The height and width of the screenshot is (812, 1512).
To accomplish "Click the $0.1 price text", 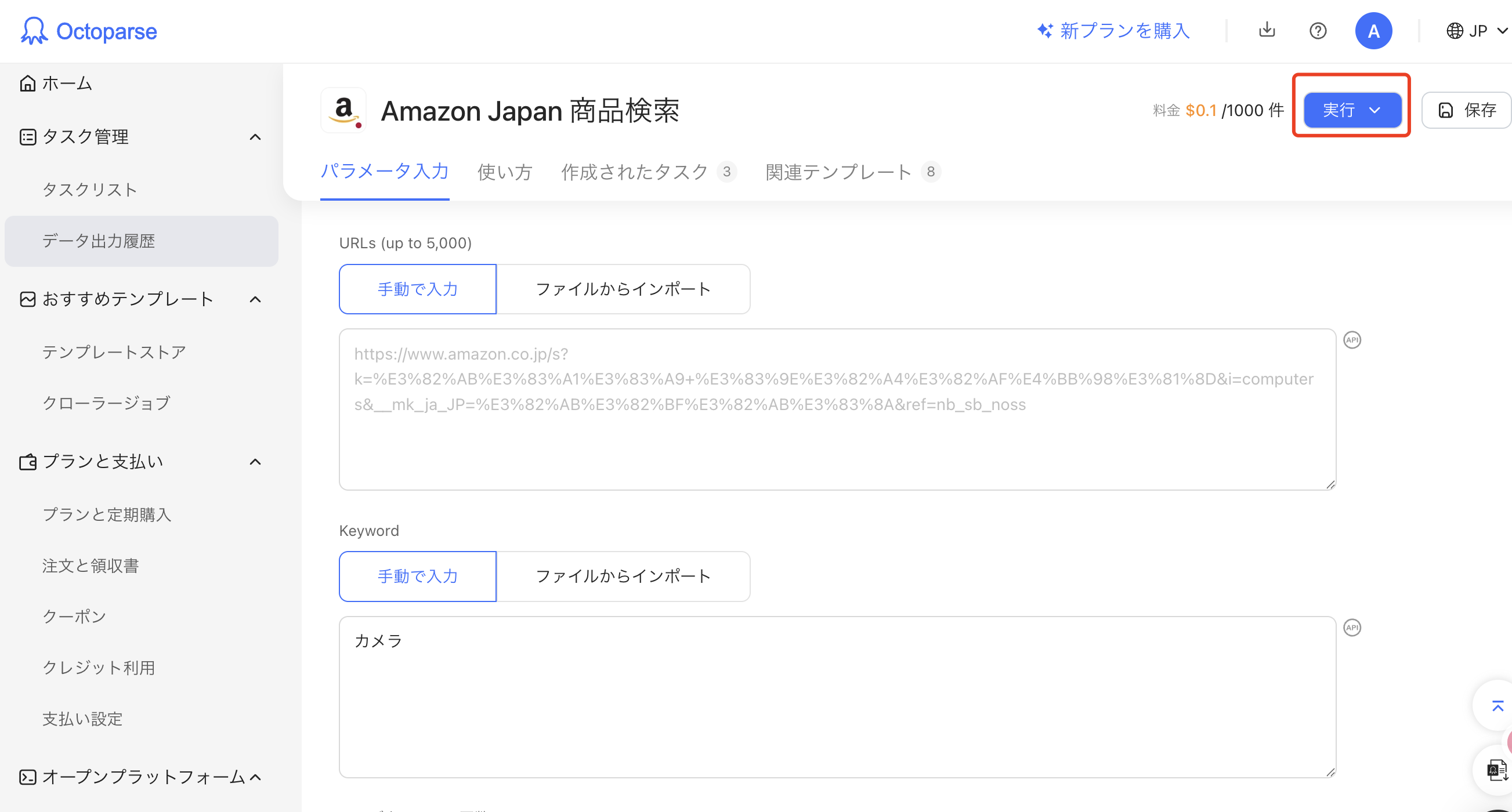I will pyautogui.click(x=1200, y=110).
